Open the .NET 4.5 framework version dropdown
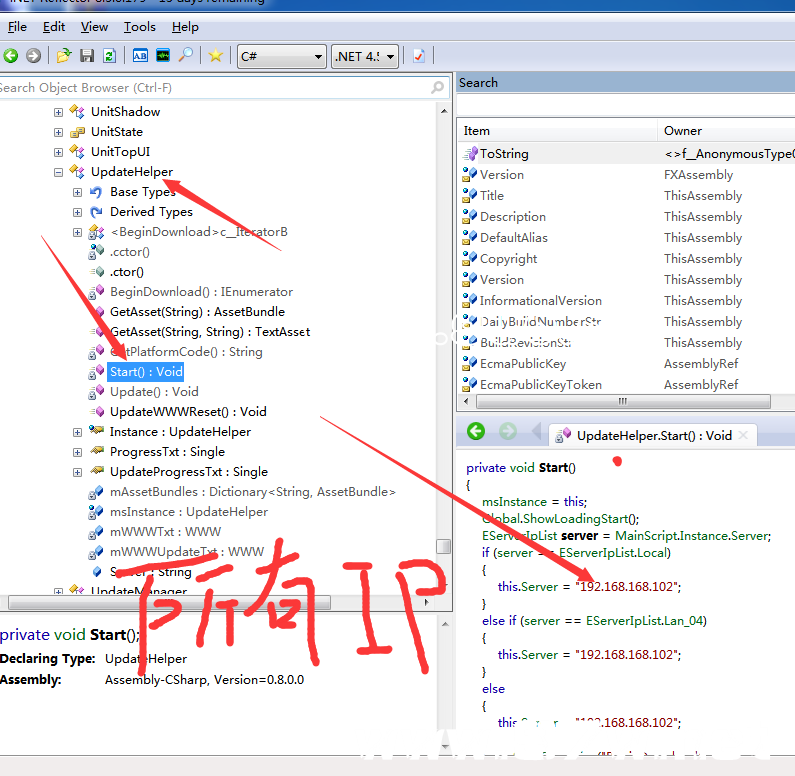The width and height of the screenshot is (795, 776). click(364, 56)
